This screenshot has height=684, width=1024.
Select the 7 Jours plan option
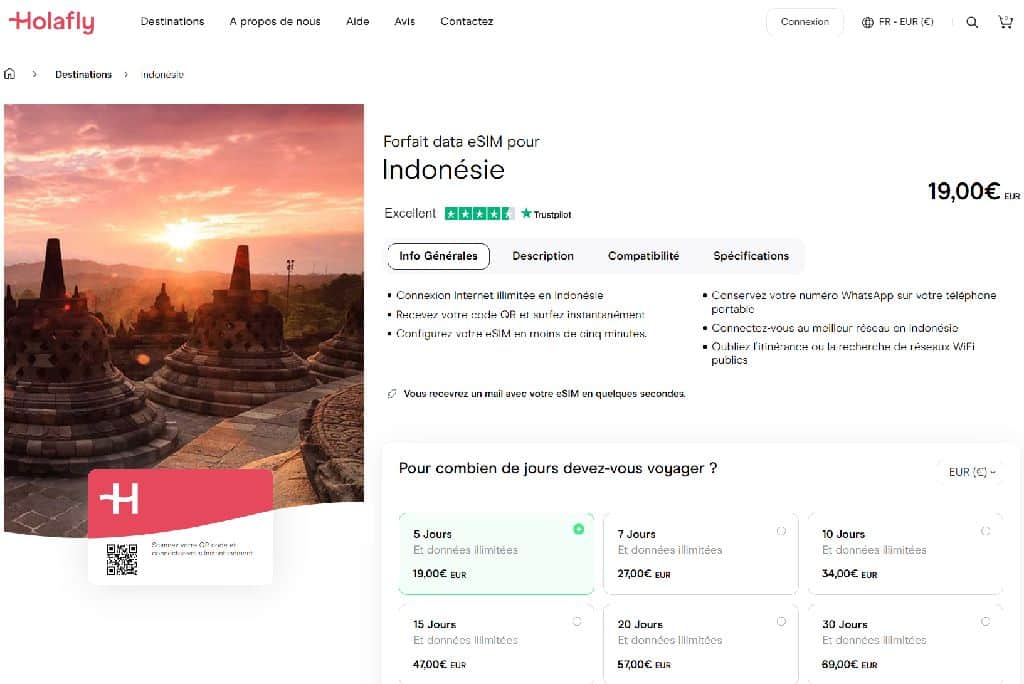click(700, 553)
